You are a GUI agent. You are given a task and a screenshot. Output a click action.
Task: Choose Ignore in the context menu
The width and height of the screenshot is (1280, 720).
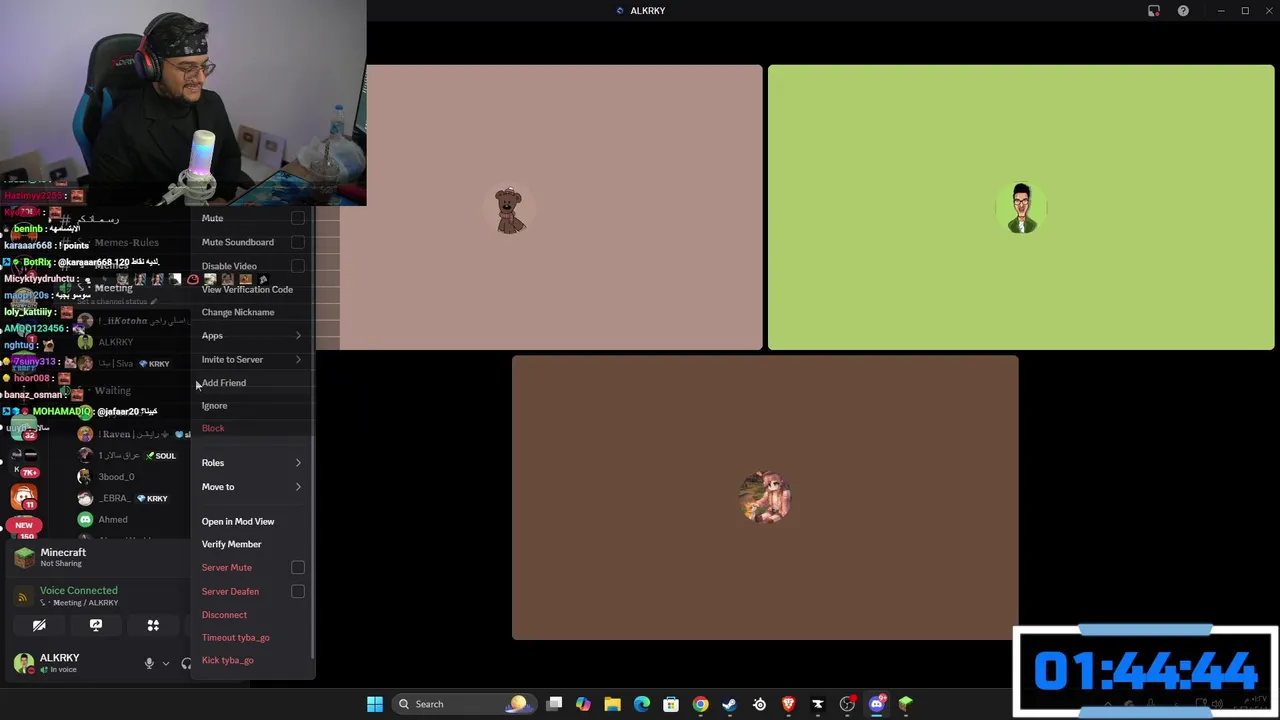pyautogui.click(x=214, y=406)
